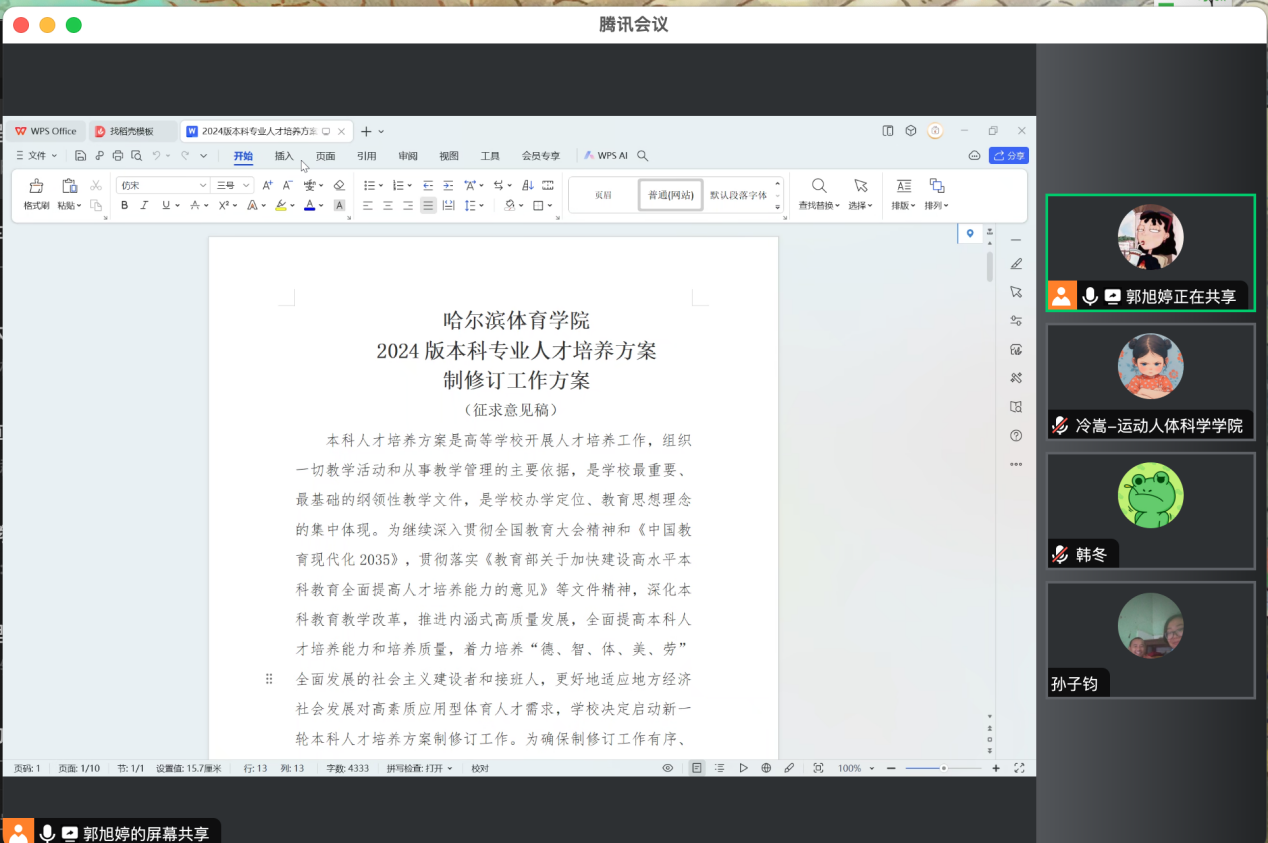
Task: Open Print Preview icon
Action: tap(136, 156)
